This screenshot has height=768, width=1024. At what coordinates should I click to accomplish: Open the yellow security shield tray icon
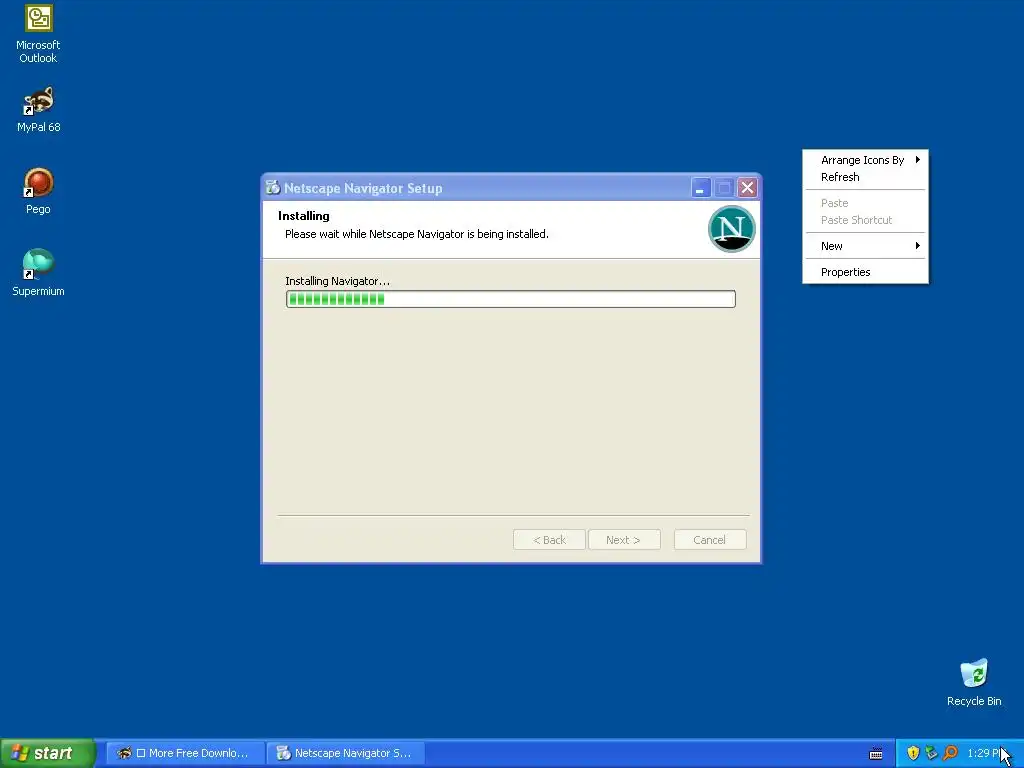(913, 753)
